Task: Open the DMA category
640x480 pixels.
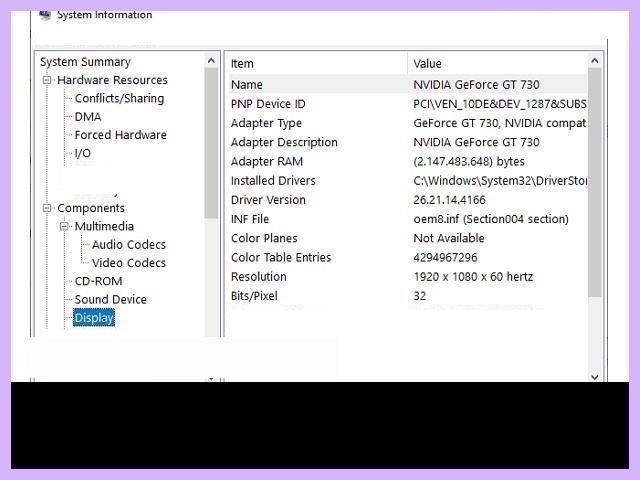Action: [x=88, y=117]
